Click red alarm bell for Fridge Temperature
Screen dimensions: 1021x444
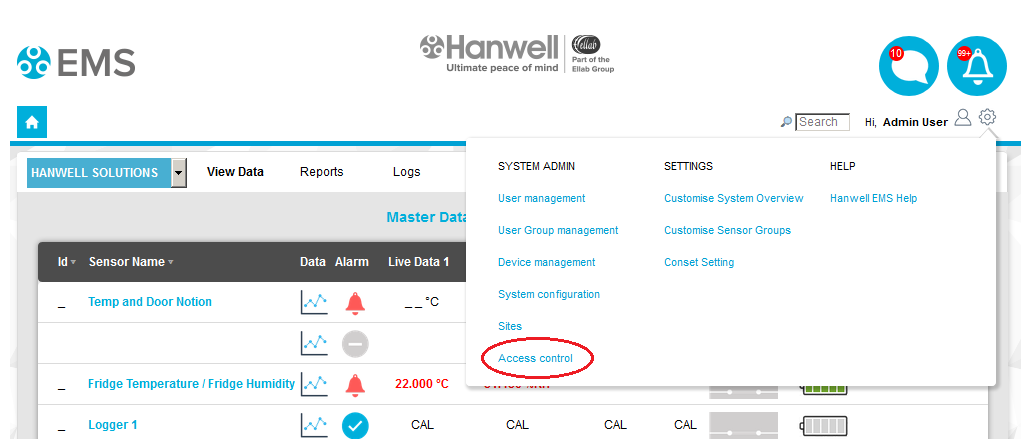[x=355, y=384]
